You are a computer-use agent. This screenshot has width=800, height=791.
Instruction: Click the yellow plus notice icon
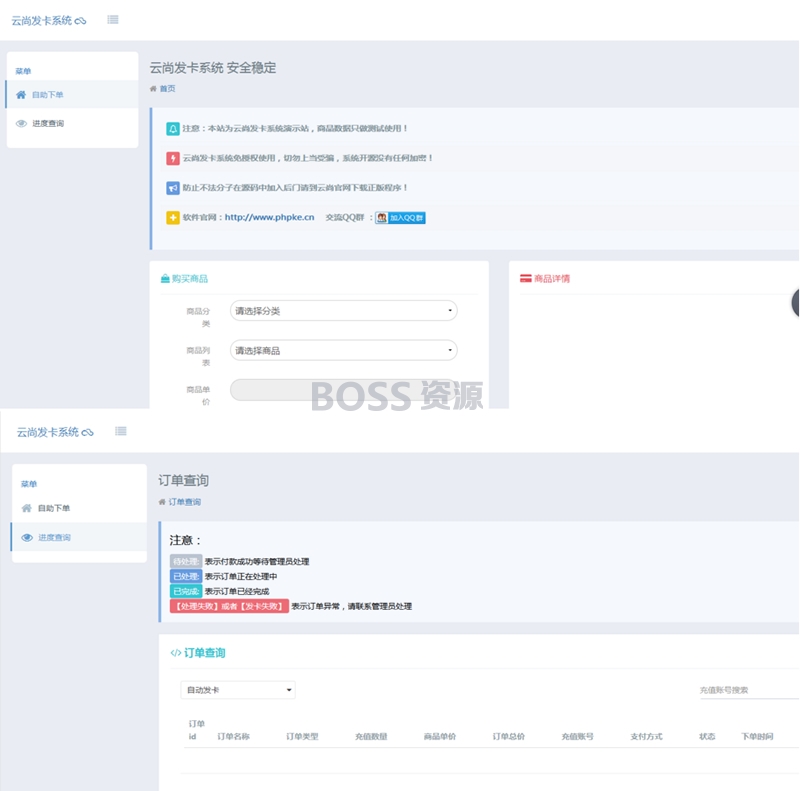[x=173, y=218]
